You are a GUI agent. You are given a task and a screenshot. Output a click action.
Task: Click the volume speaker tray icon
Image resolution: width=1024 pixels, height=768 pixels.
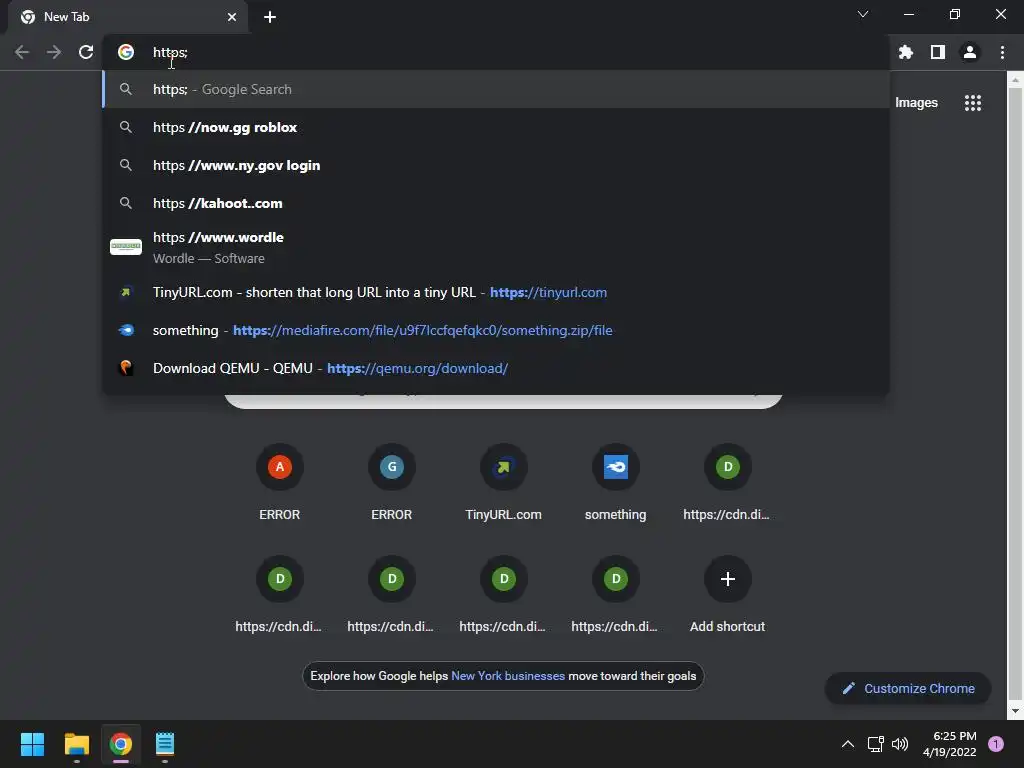point(900,744)
